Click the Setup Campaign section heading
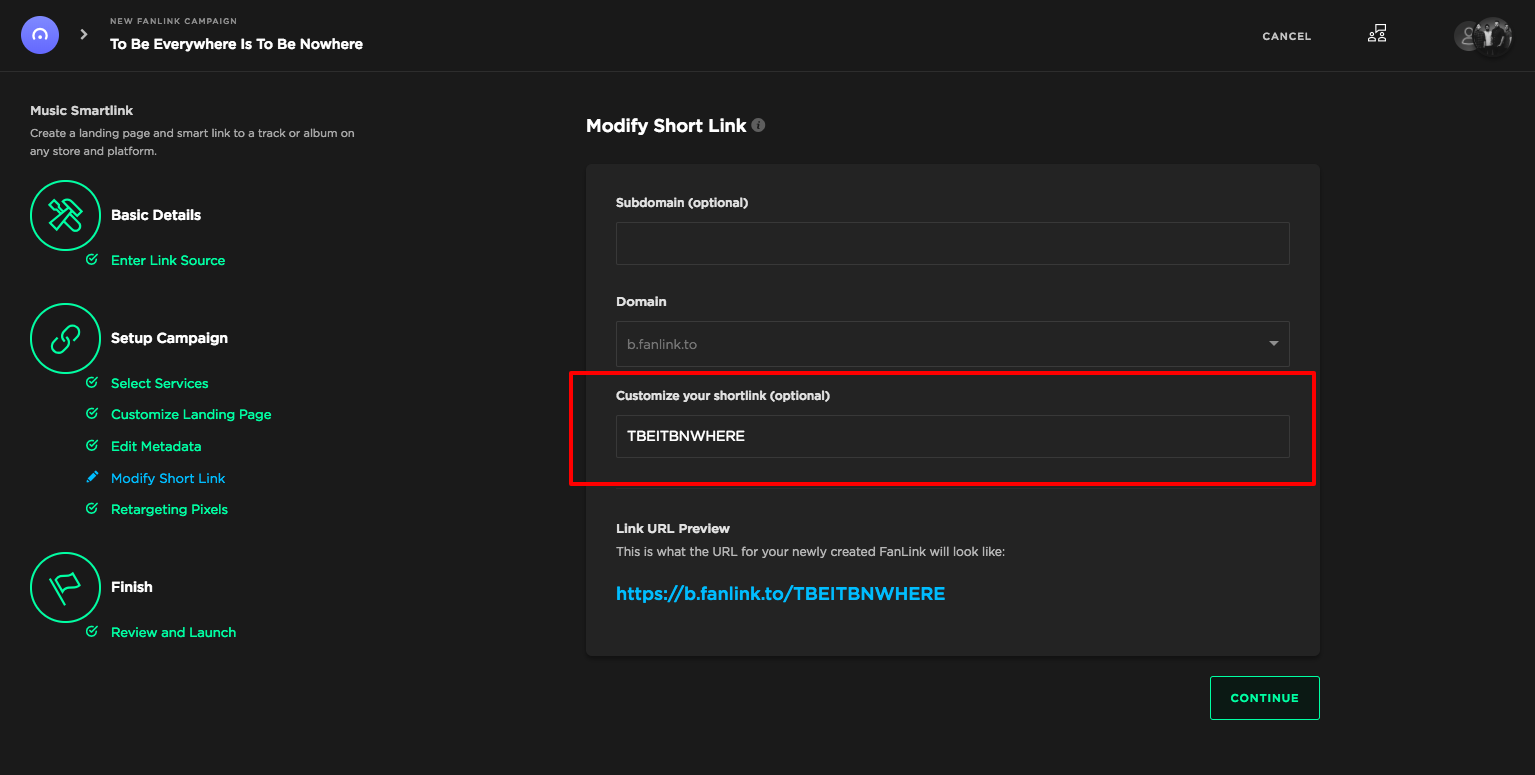 pos(169,338)
